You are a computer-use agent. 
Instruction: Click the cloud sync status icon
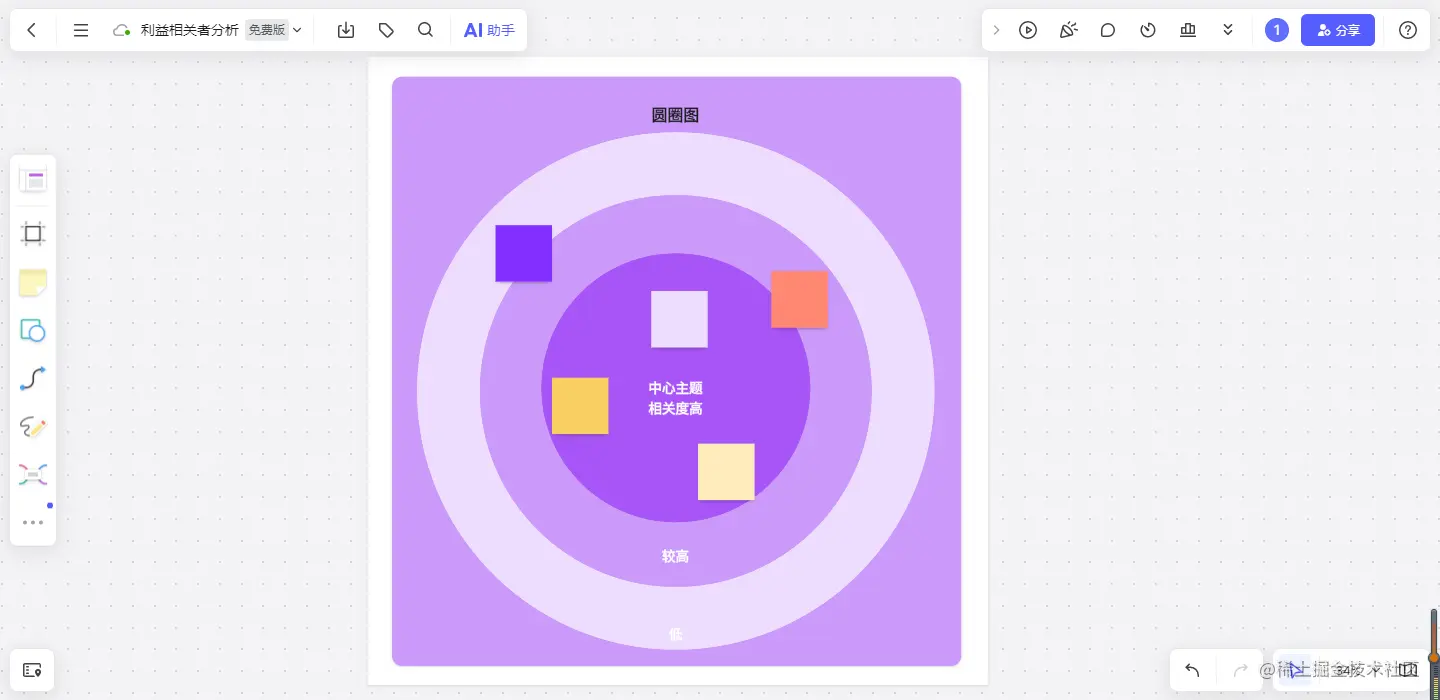point(122,30)
